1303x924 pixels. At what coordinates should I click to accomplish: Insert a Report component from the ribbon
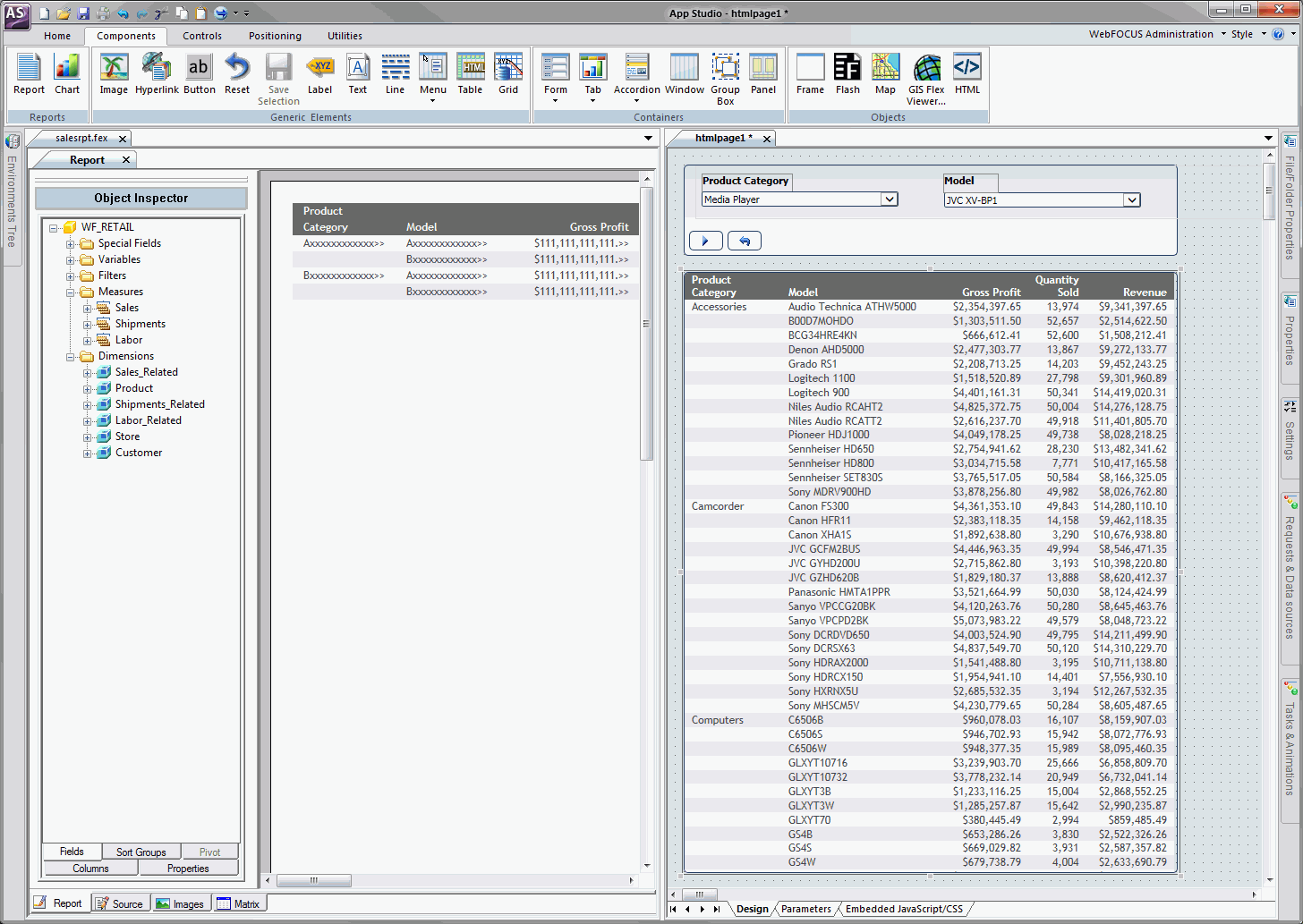tap(29, 73)
